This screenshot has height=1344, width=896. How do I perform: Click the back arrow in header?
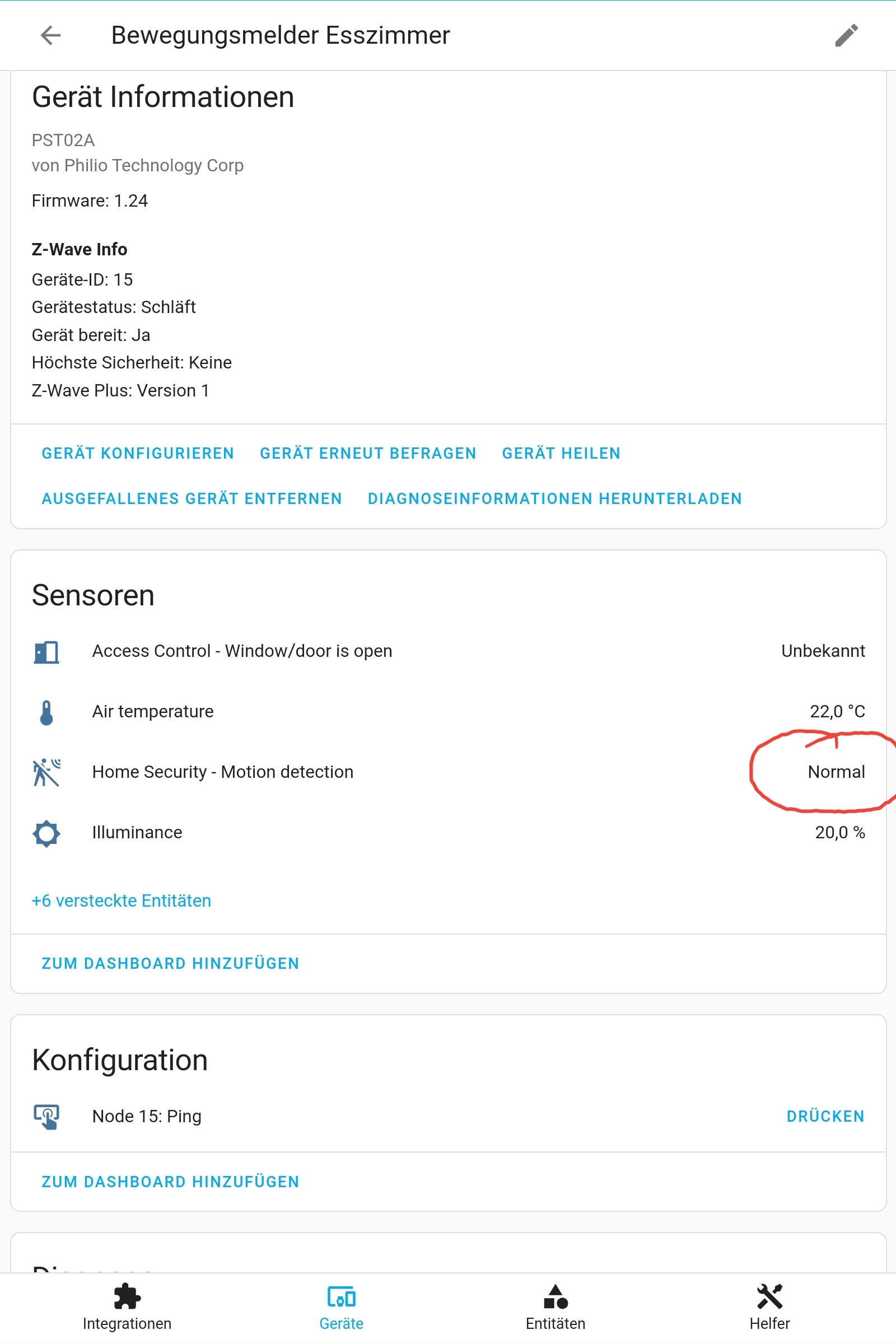pos(50,36)
